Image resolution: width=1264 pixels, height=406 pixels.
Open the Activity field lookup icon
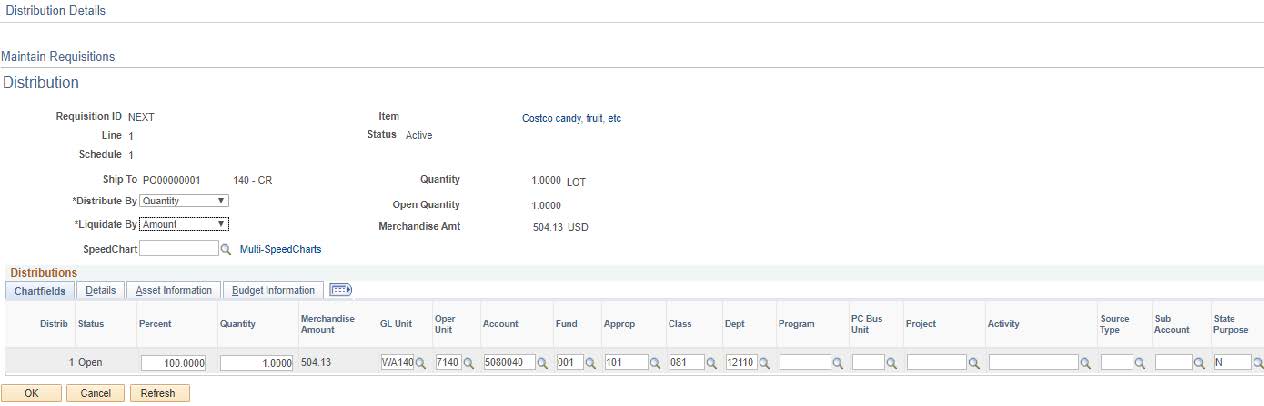tap(1085, 363)
